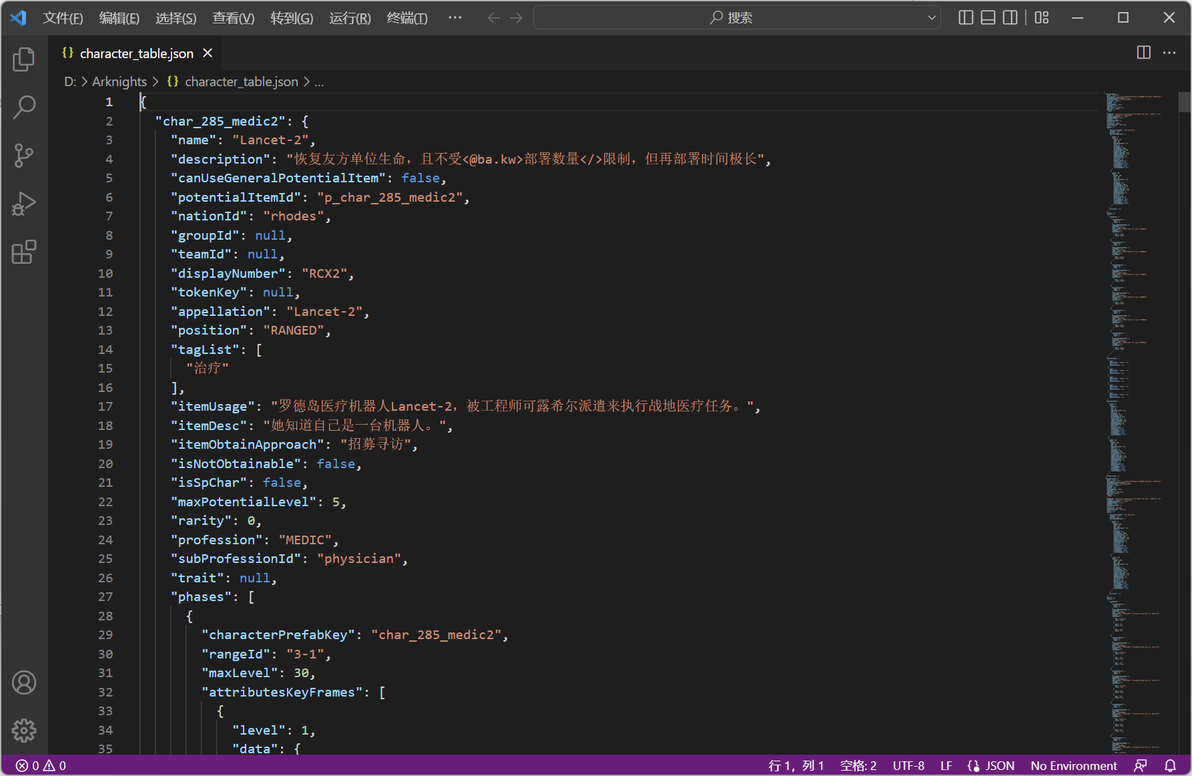Open the search box dropdown arrow

pos(931,17)
